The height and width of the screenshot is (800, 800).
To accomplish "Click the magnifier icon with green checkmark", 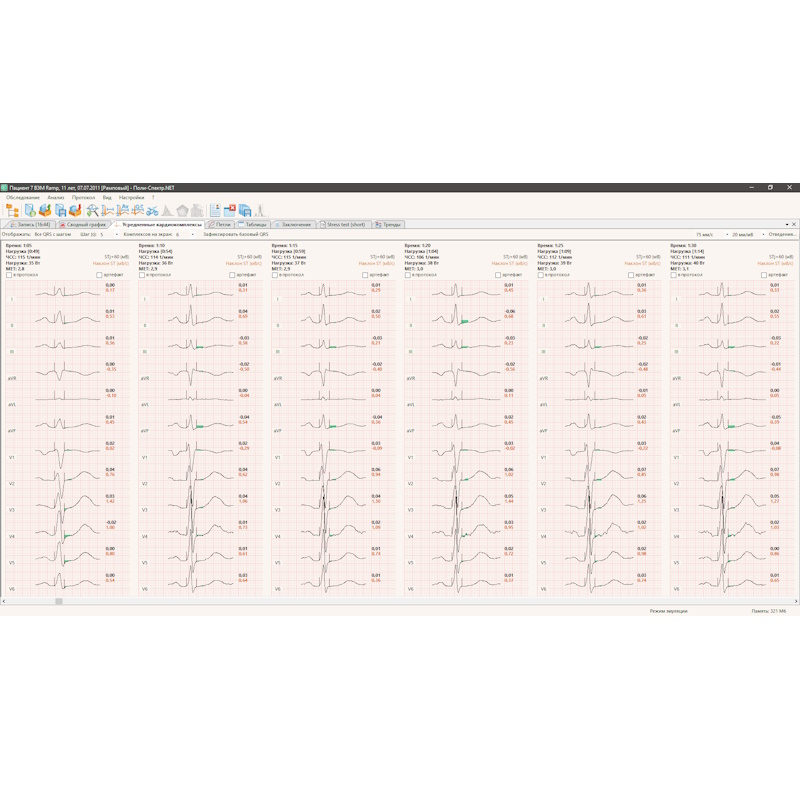I will [x=92, y=210].
